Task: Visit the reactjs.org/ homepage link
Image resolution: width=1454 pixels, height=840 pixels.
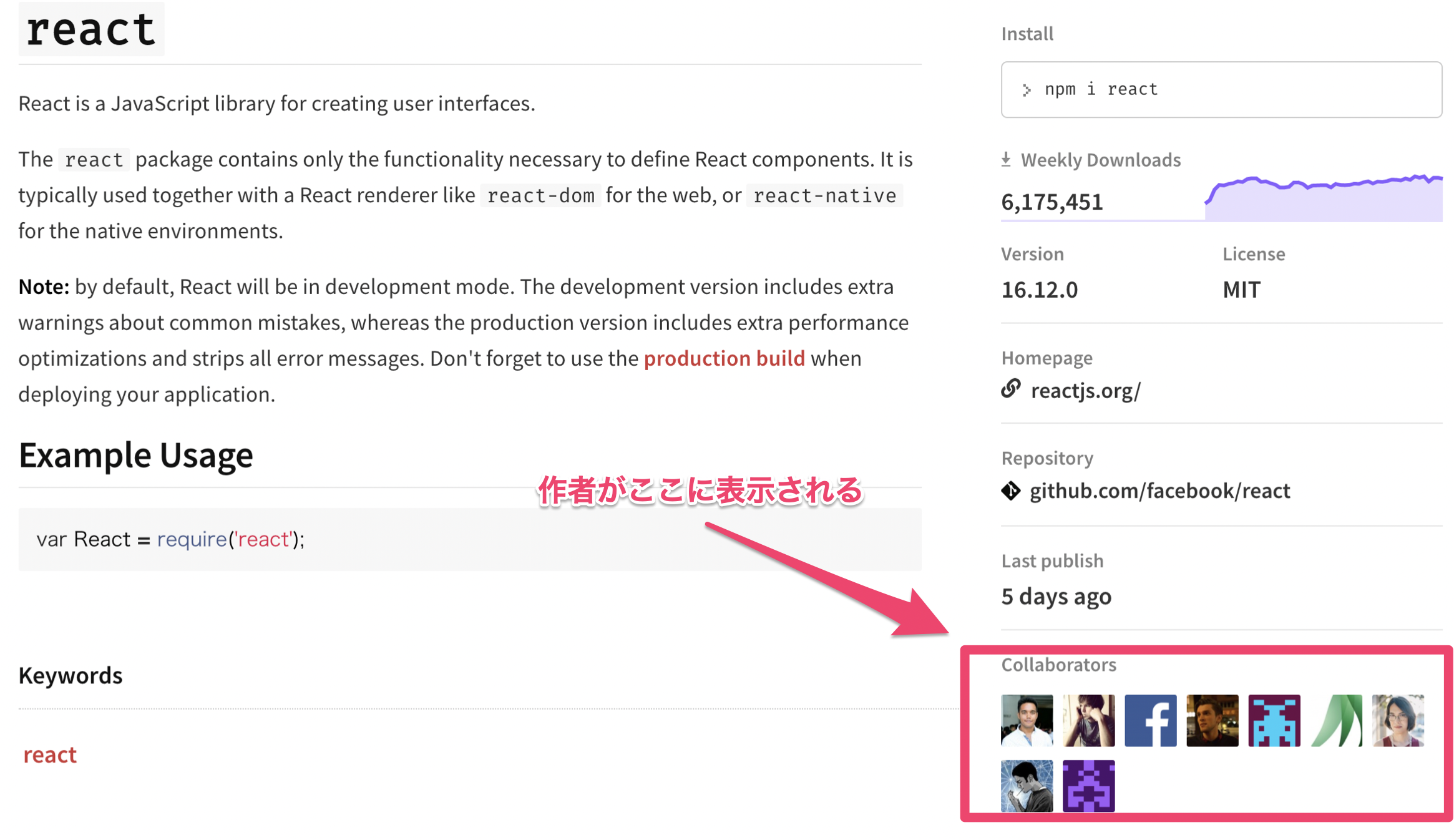Action: [1085, 391]
